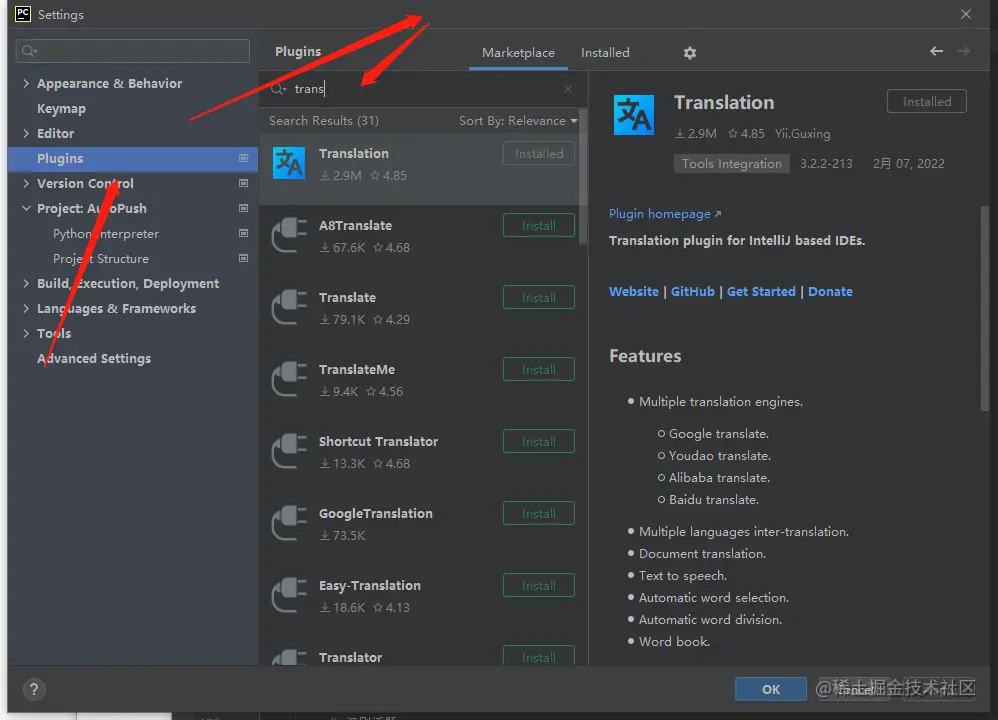Switch to the Installed tab

pos(605,53)
